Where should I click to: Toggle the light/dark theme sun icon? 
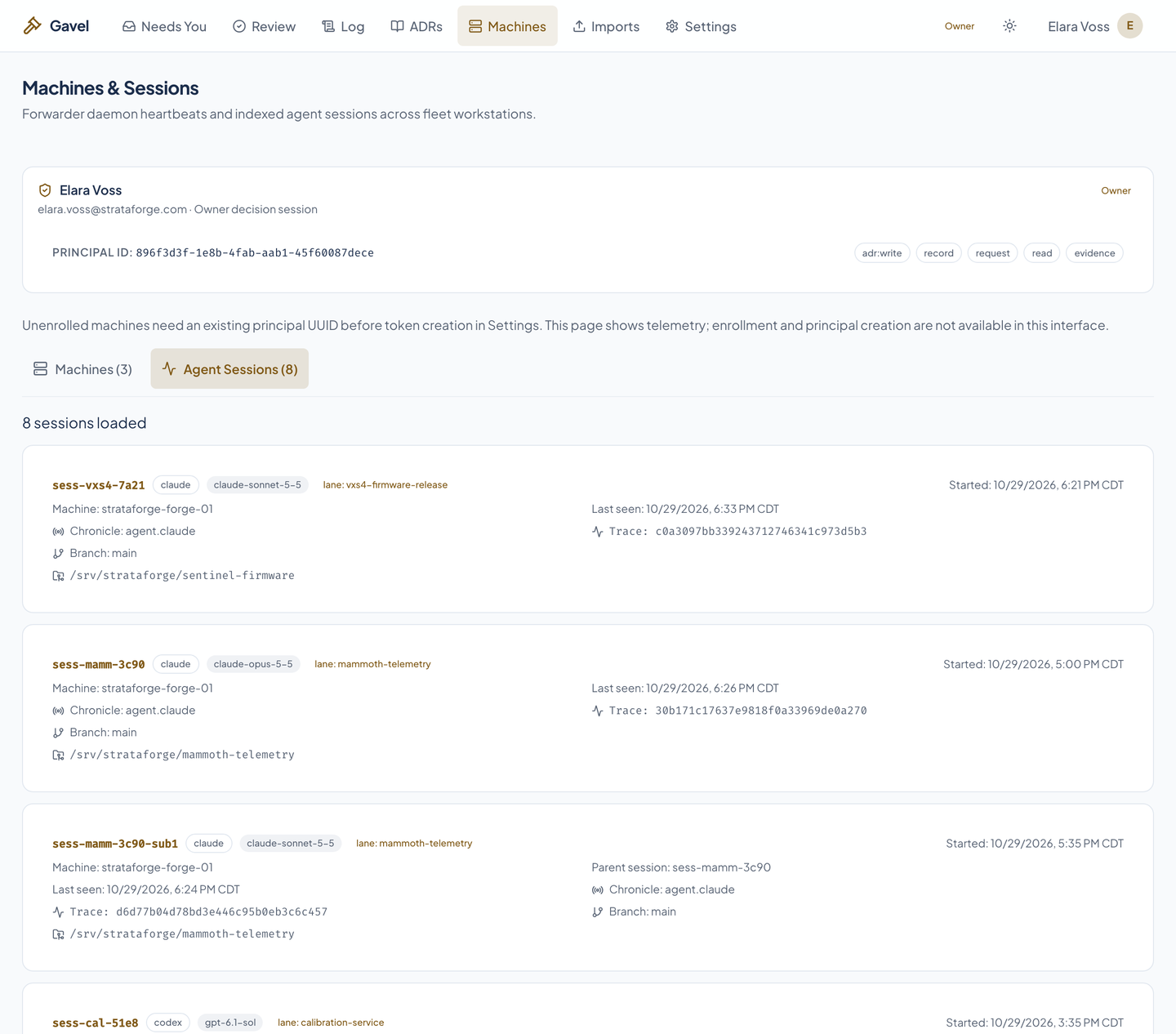point(1009,26)
